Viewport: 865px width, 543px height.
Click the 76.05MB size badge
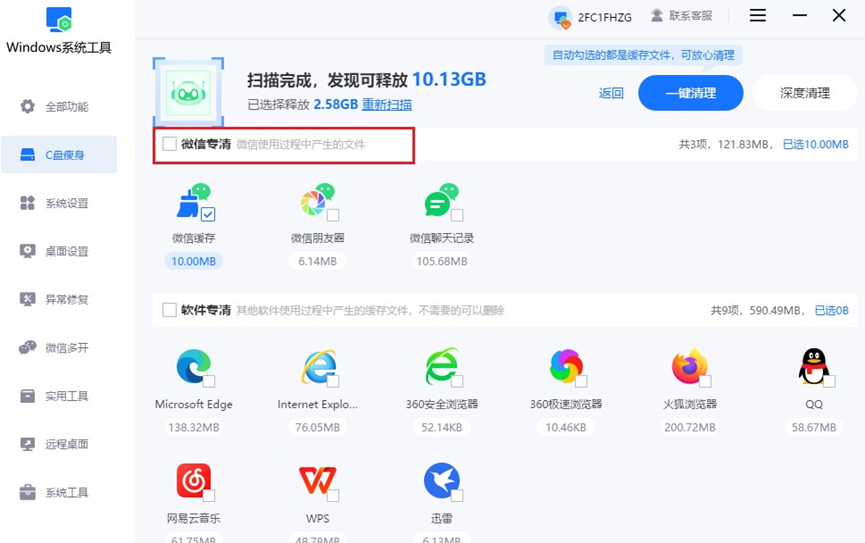[318, 427]
